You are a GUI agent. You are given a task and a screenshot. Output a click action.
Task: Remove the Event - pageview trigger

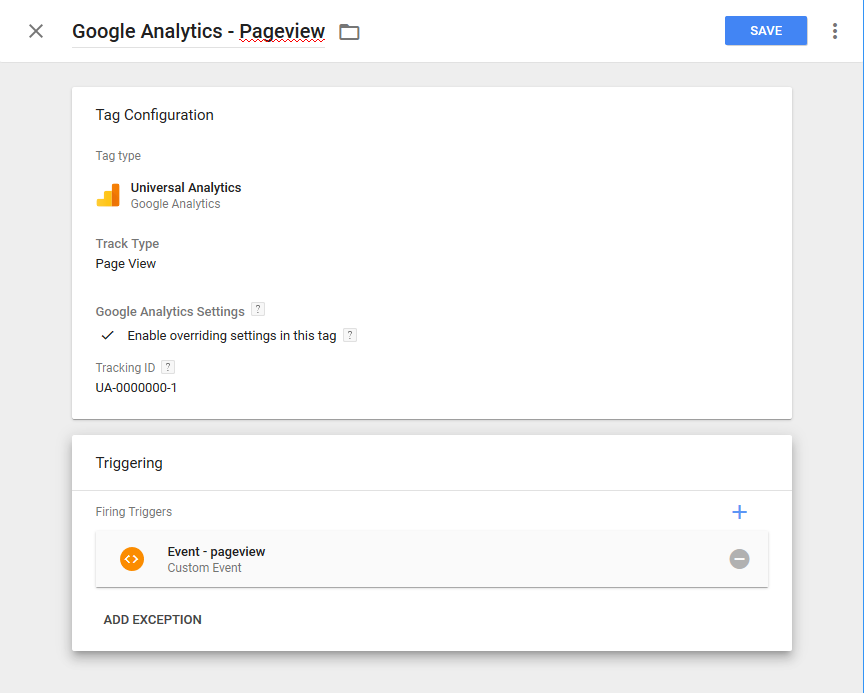tap(739, 559)
